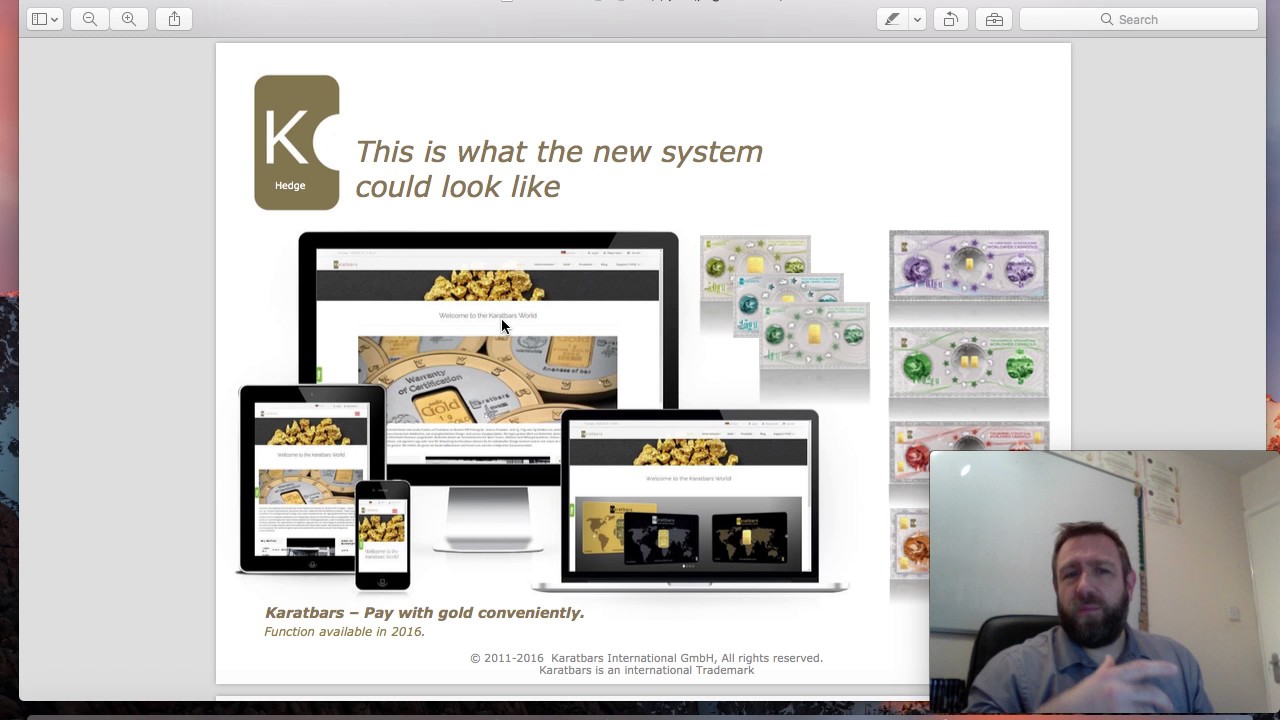Click the heading 'This is what the new system'
The image size is (1280, 720).
[x=558, y=152]
